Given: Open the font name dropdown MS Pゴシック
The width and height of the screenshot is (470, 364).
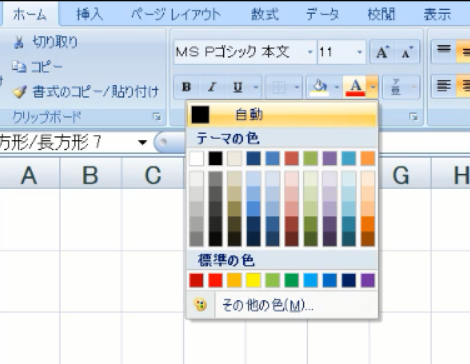Looking at the screenshot, I should click(x=310, y=52).
